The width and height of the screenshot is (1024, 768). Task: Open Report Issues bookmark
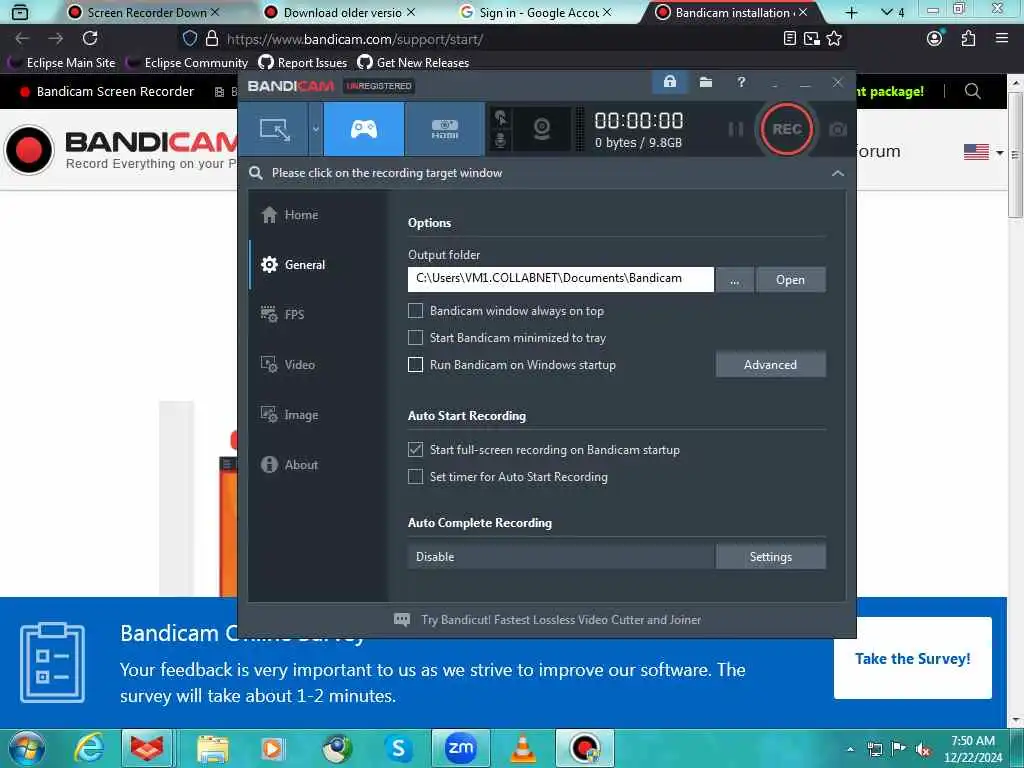point(303,63)
